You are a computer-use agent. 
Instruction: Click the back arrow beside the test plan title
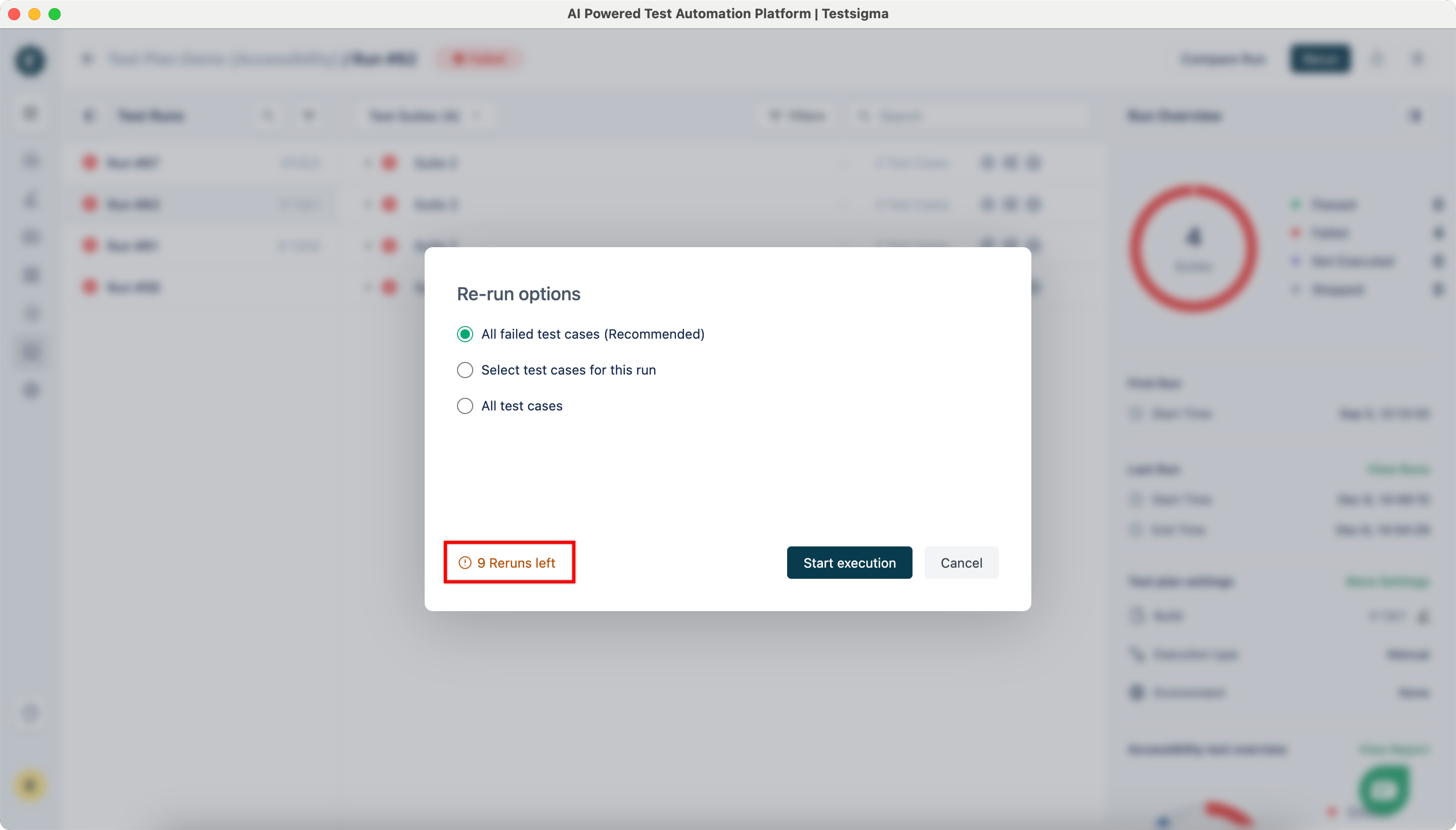tap(87, 59)
